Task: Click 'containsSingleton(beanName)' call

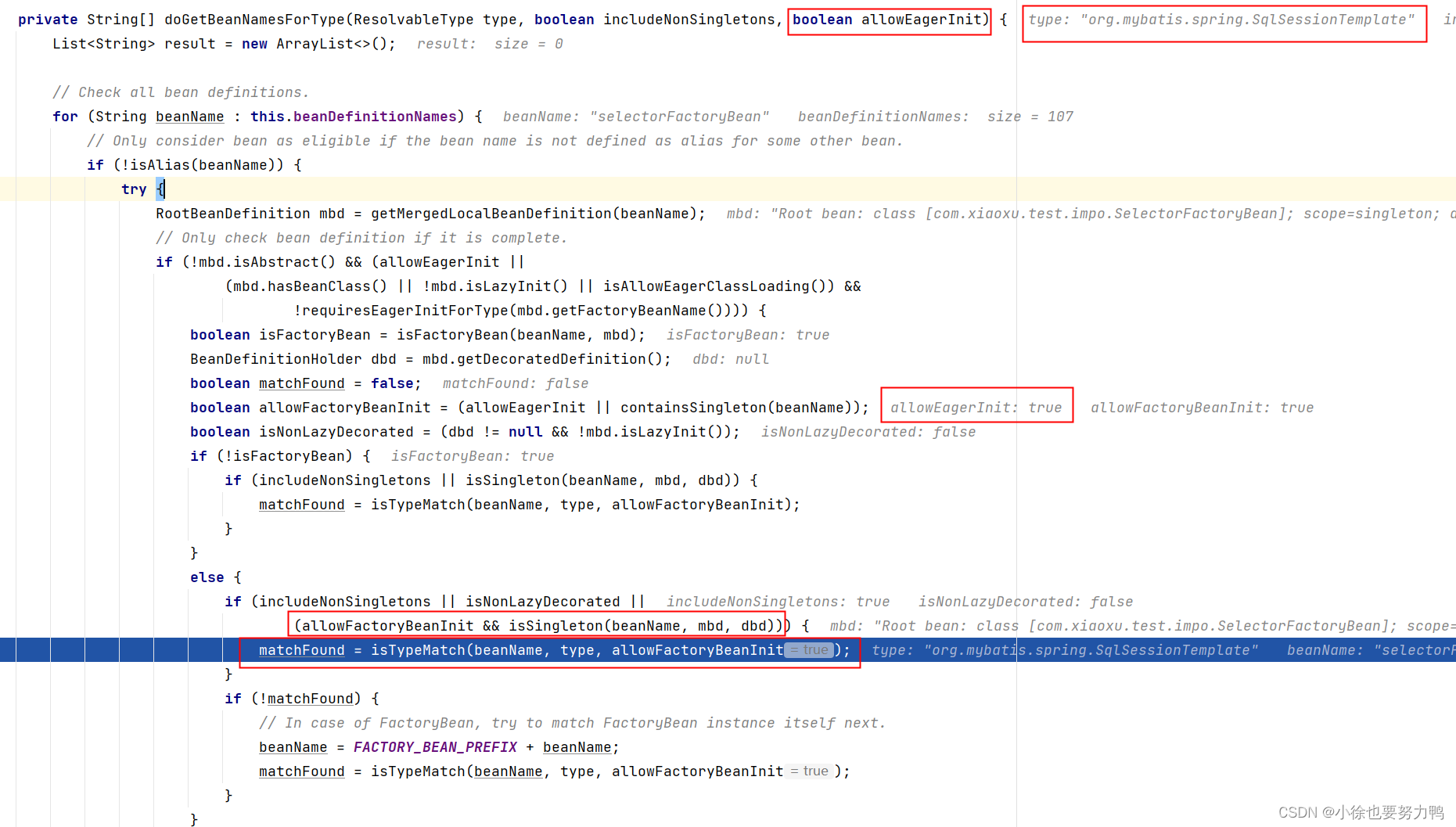Action: 736,408
